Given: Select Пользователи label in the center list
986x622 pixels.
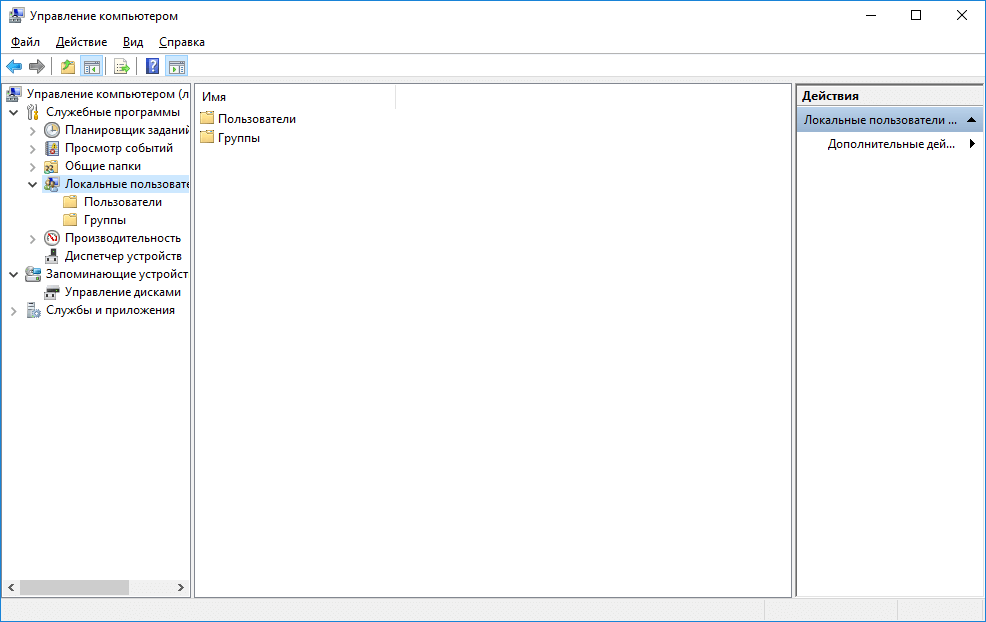Looking at the screenshot, I should (257, 119).
